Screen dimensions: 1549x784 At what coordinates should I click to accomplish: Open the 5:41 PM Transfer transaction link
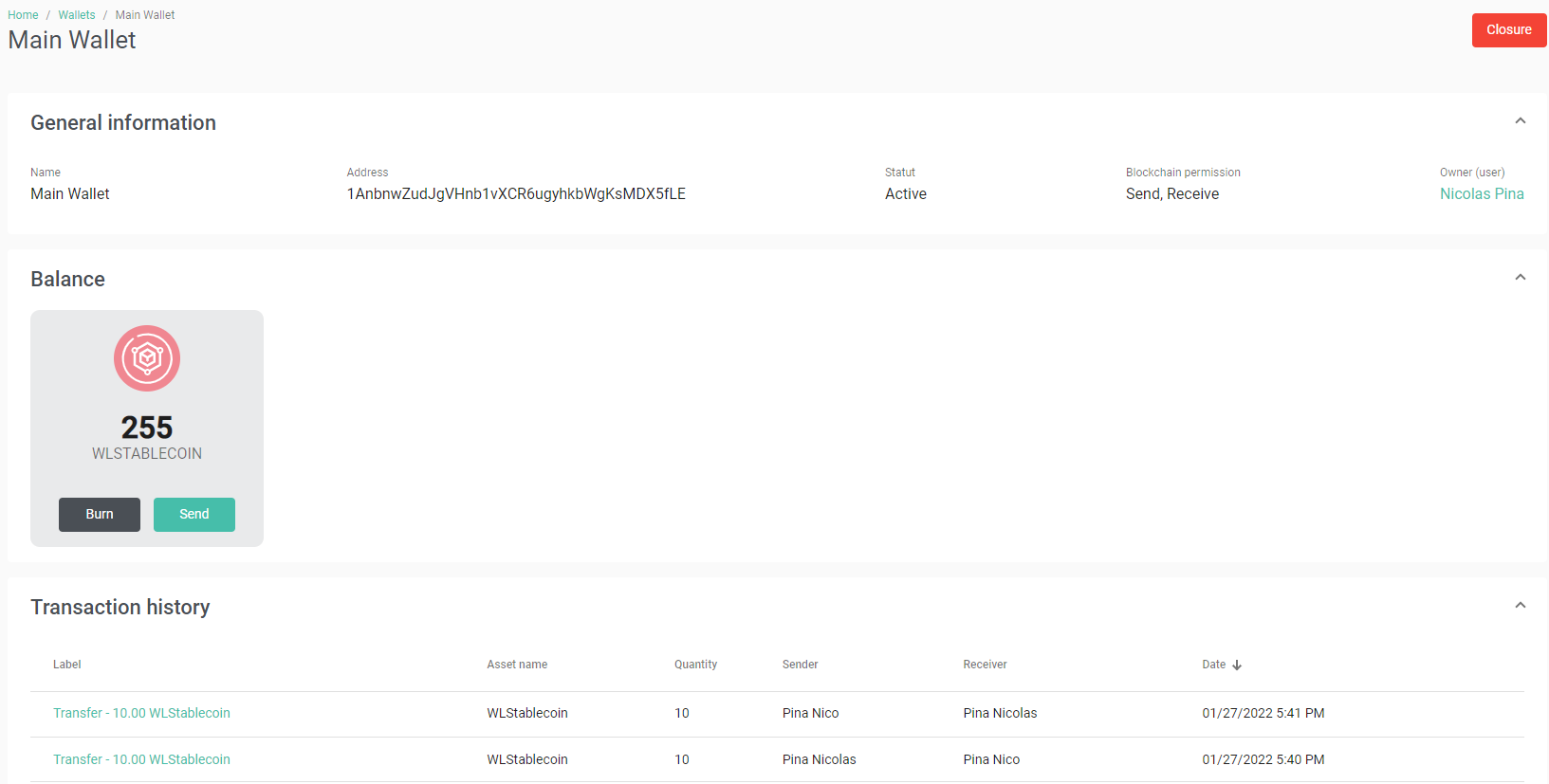(x=141, y=713)
